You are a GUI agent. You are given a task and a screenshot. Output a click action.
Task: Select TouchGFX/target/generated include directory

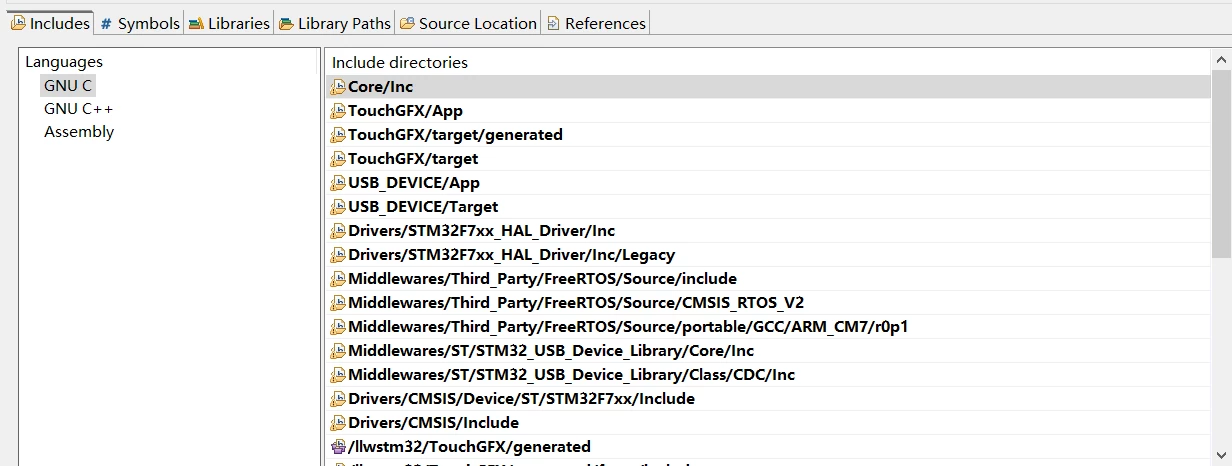pyautogui.click(x=767, y=135)
